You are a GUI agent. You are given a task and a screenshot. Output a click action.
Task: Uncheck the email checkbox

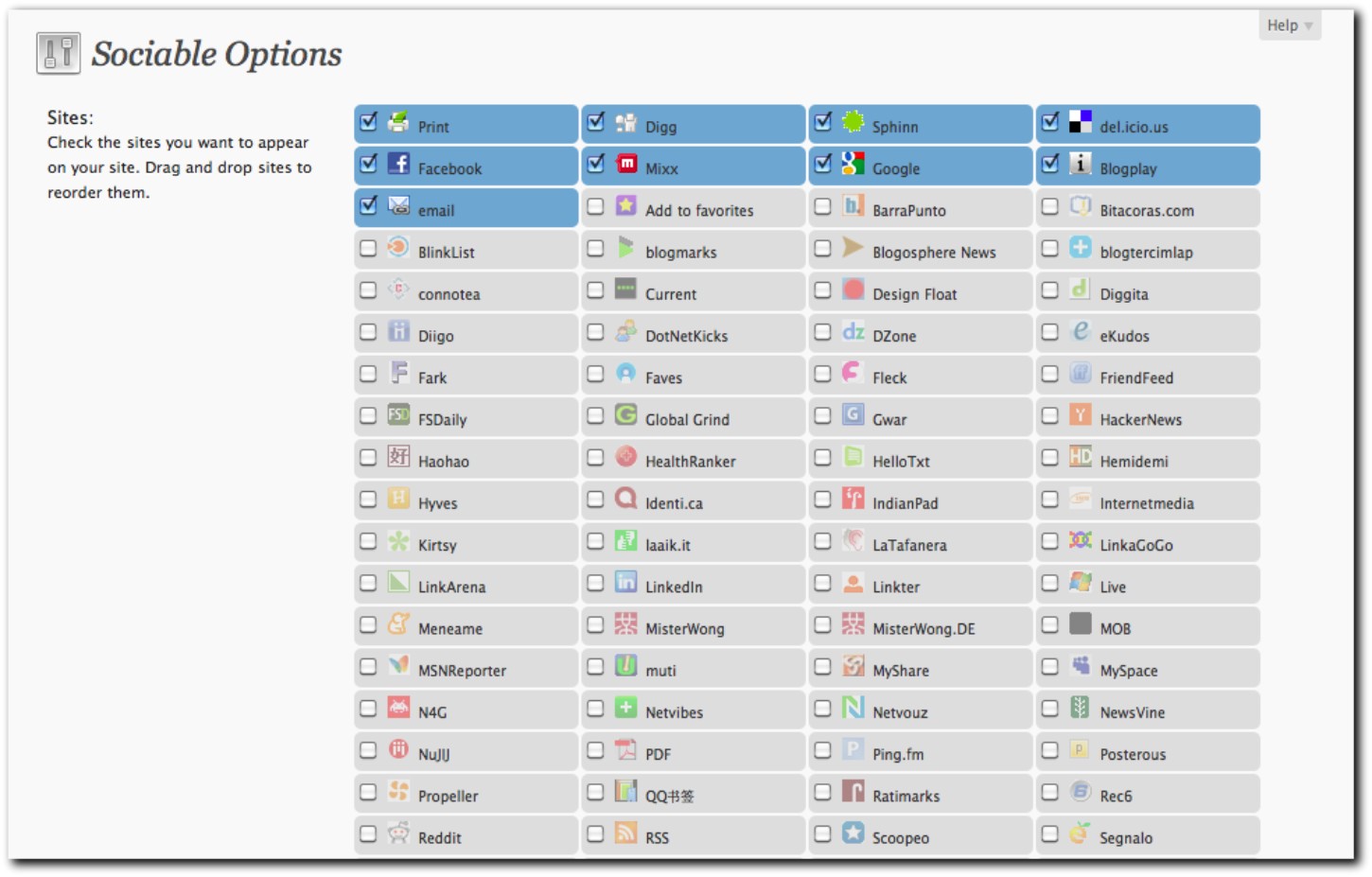tap(369, 205)
